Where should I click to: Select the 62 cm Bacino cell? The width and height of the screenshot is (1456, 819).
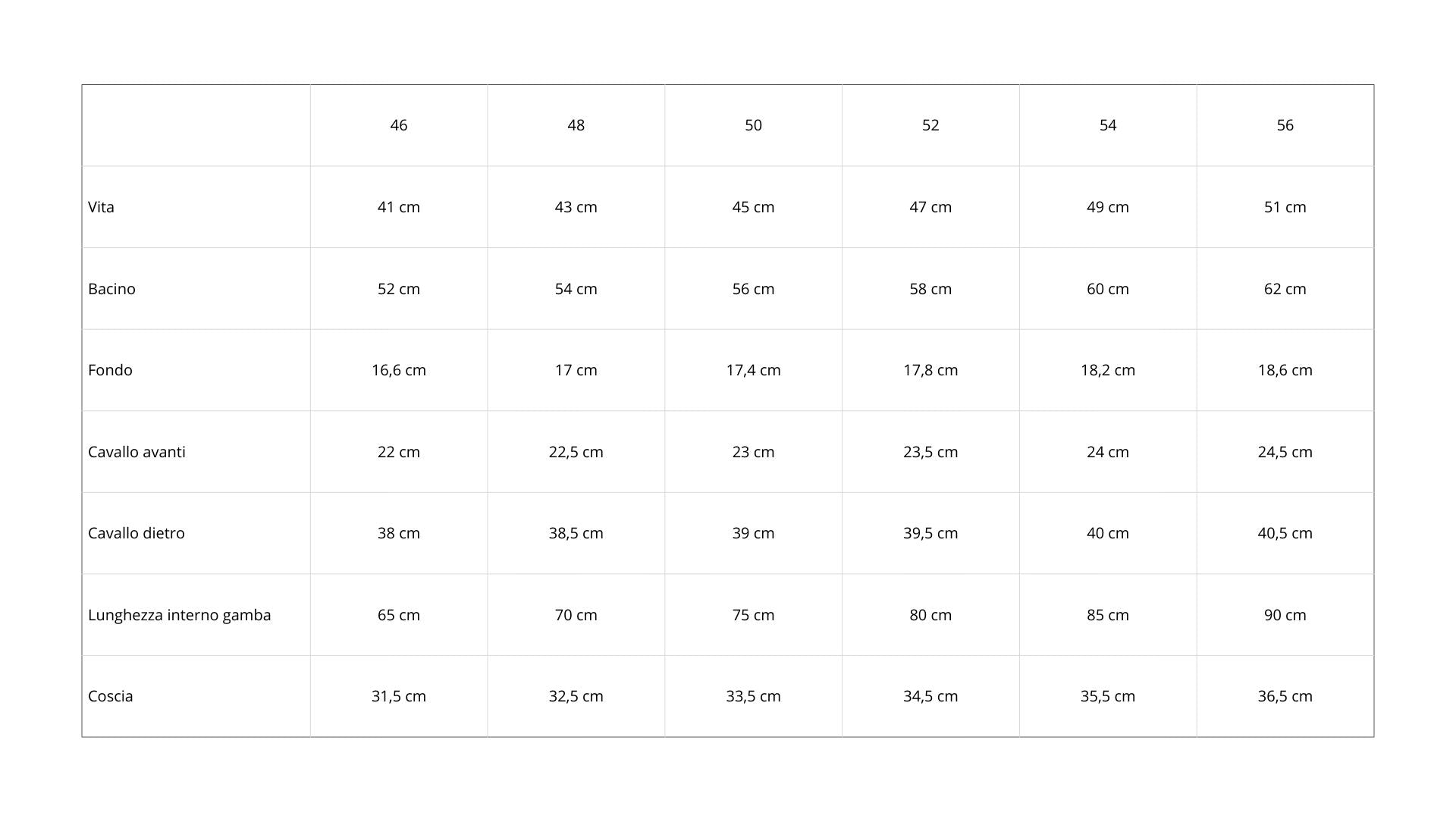click(1285, 289)
